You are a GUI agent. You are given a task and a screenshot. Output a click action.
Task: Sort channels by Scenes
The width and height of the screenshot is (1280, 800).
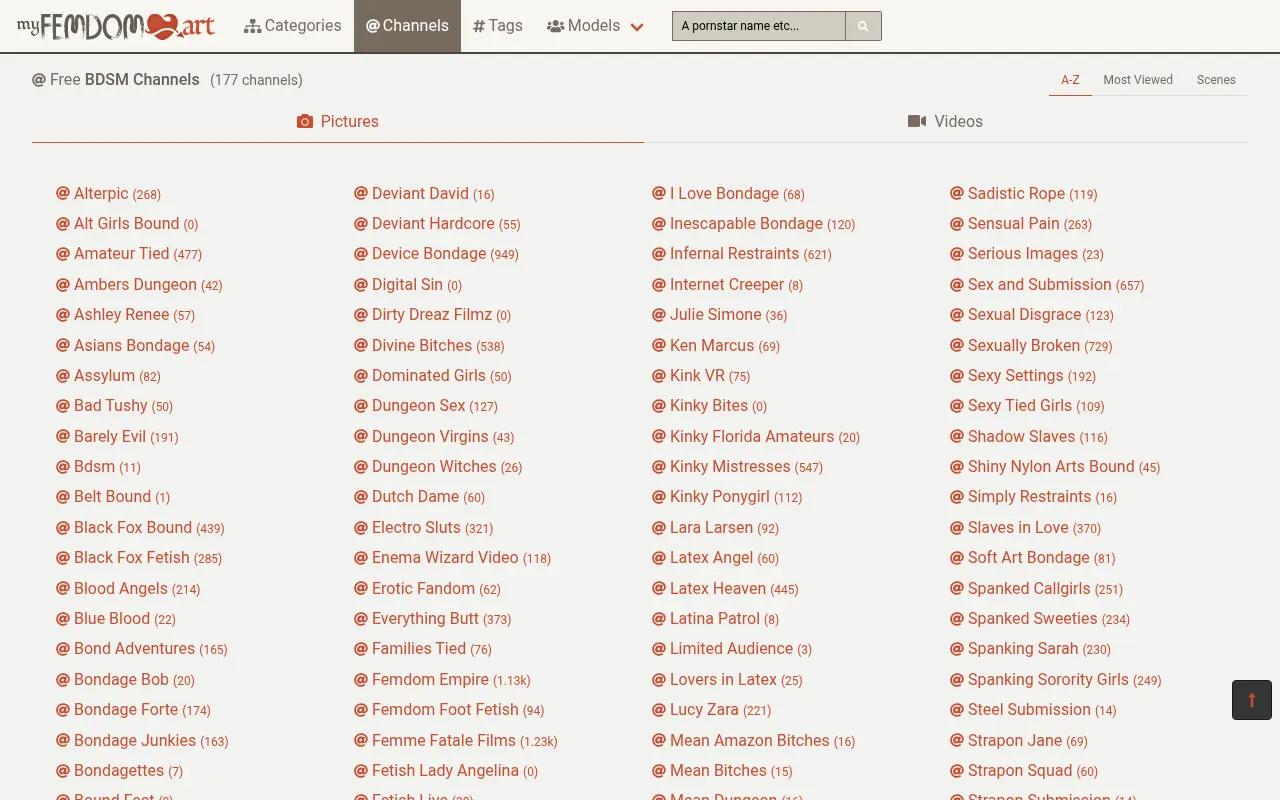(x=1216, y=80)
